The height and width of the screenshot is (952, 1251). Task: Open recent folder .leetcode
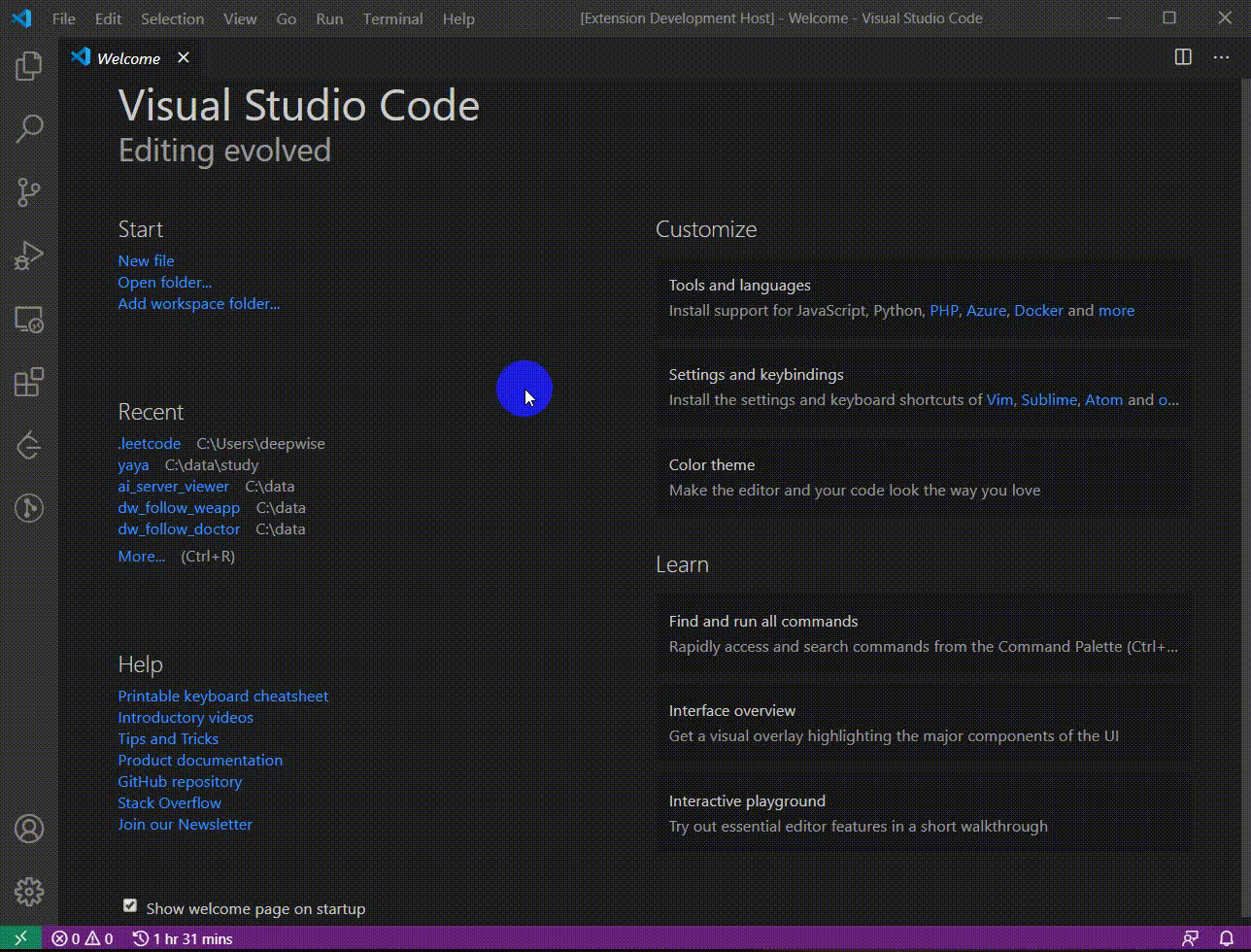coord(149,443)
